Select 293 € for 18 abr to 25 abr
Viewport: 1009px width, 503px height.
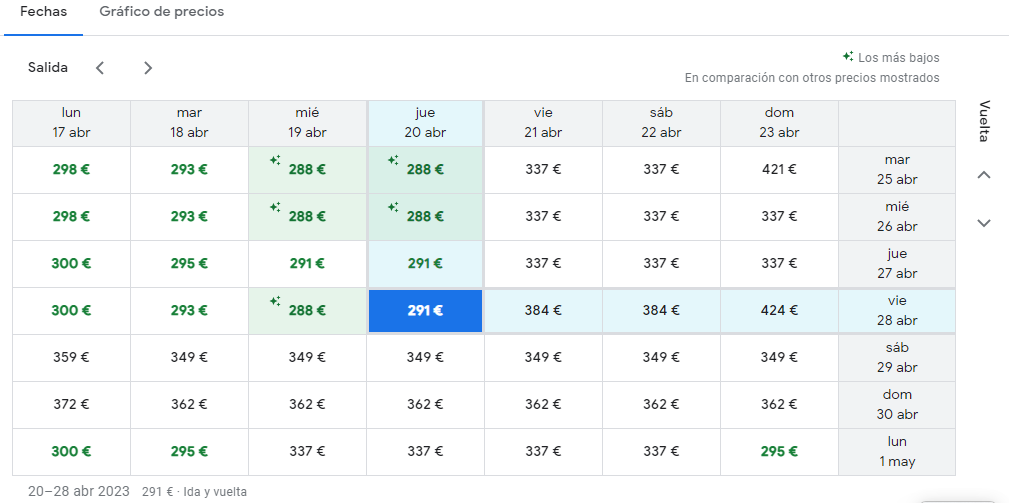pos(189,170)
